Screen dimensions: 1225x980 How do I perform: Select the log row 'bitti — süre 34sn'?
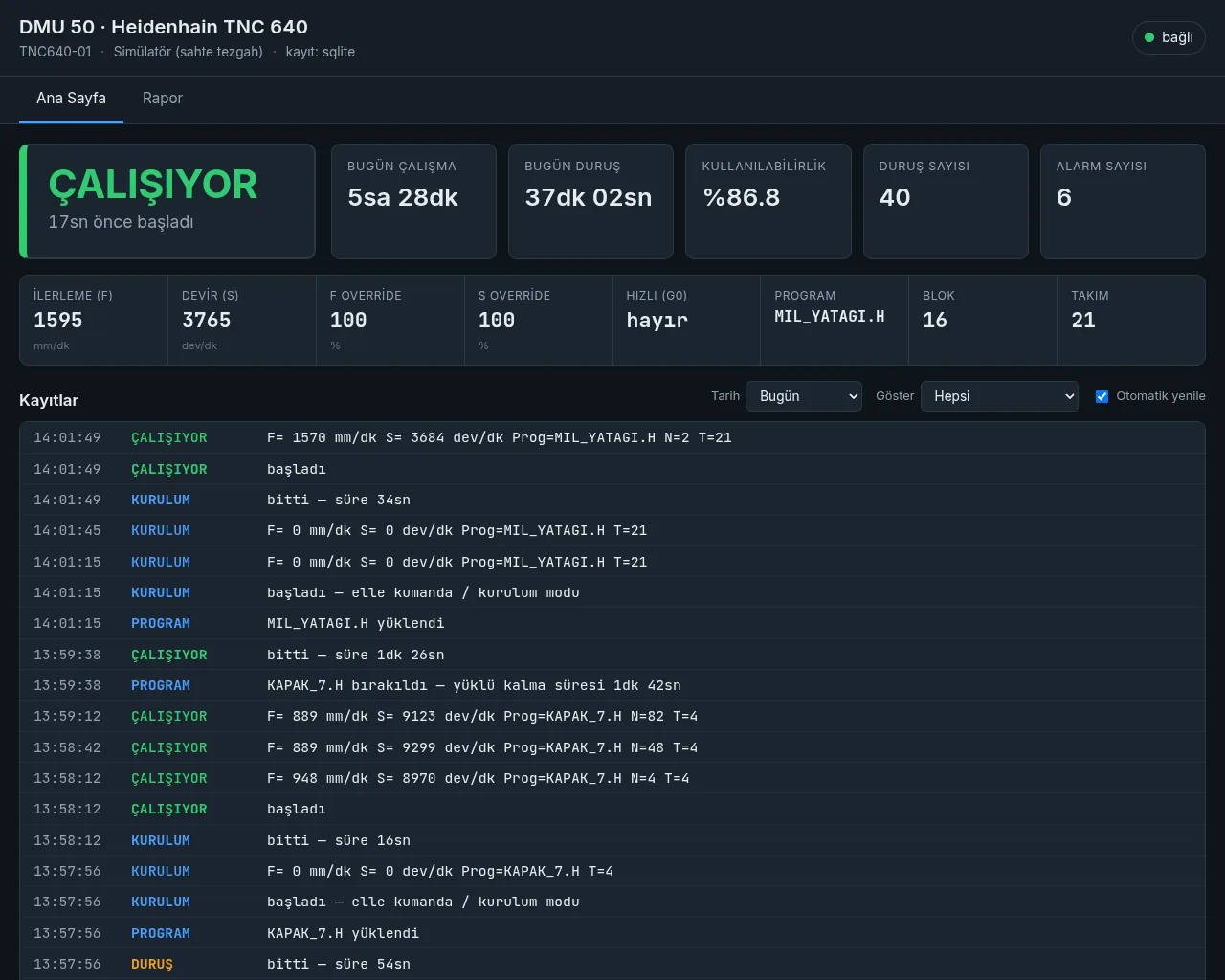[612, 500]
